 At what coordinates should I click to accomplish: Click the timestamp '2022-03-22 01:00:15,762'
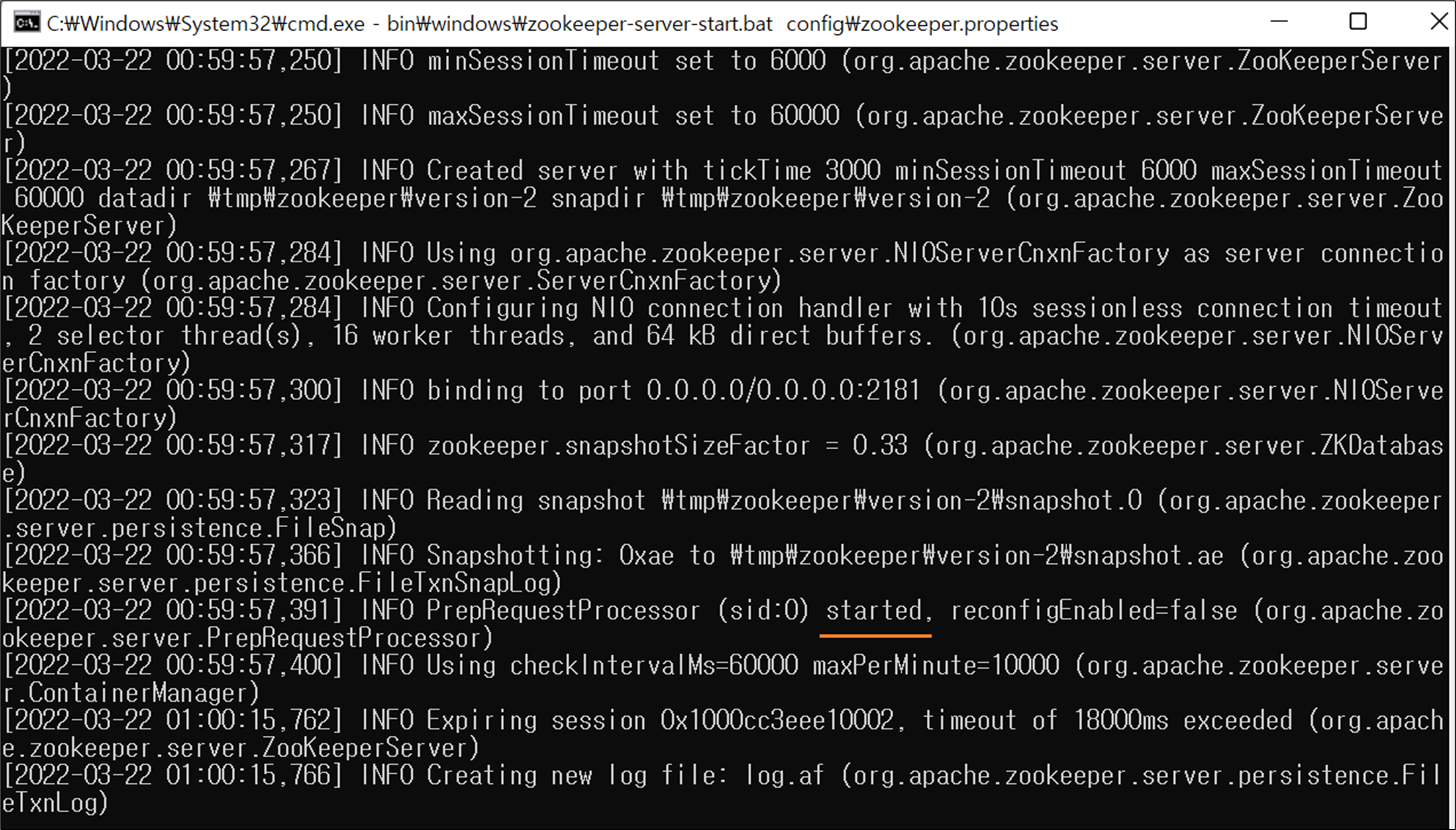(174, 720)
